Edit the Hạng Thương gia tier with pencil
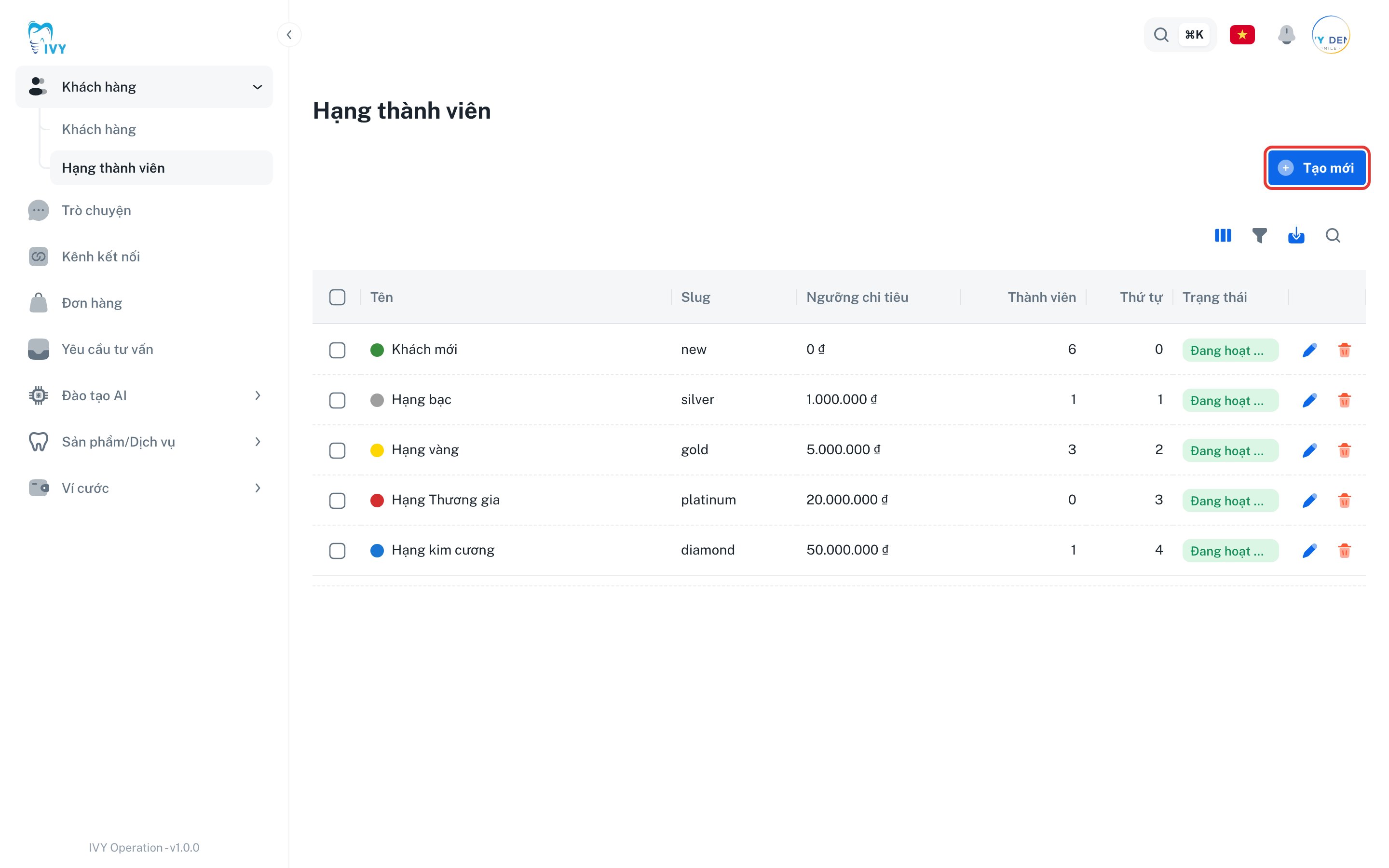This screenshot has width=1389, height=868. point(1309,501)
